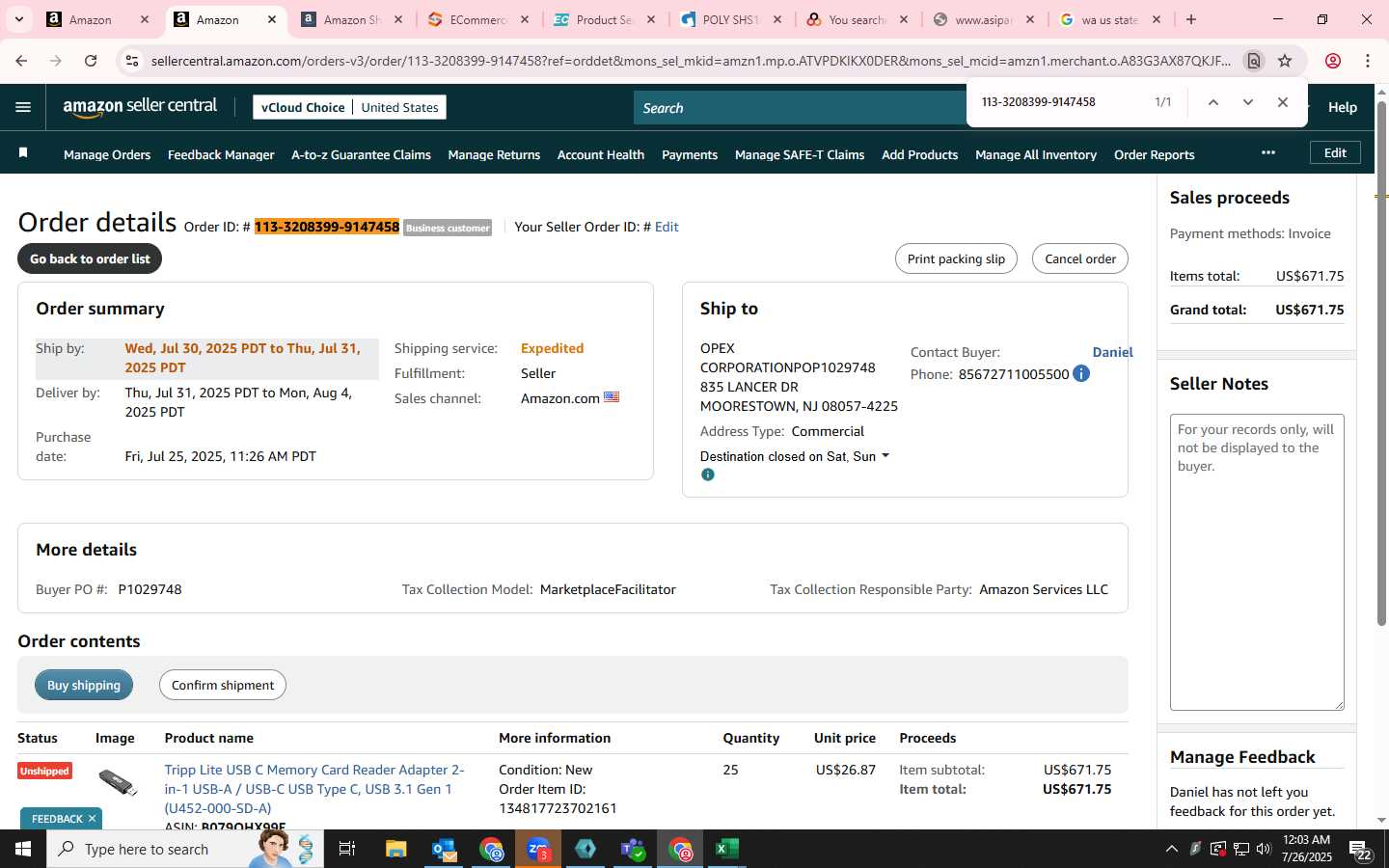Open File Explorer from taskbar
Image resolution: width=1389 pixels, height=868 pixels.
[x=396, y=849]
